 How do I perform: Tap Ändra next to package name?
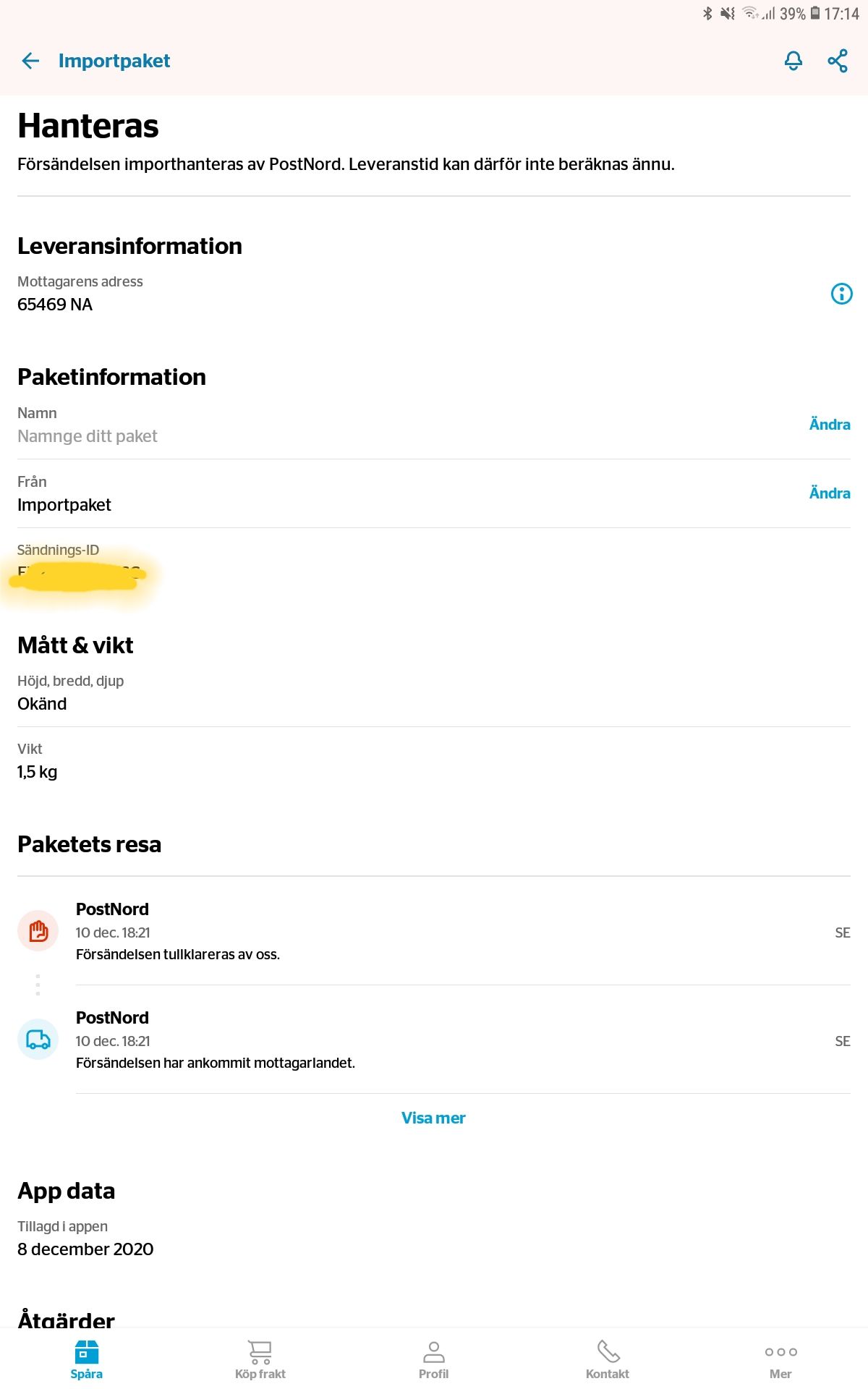pos(829,425)
